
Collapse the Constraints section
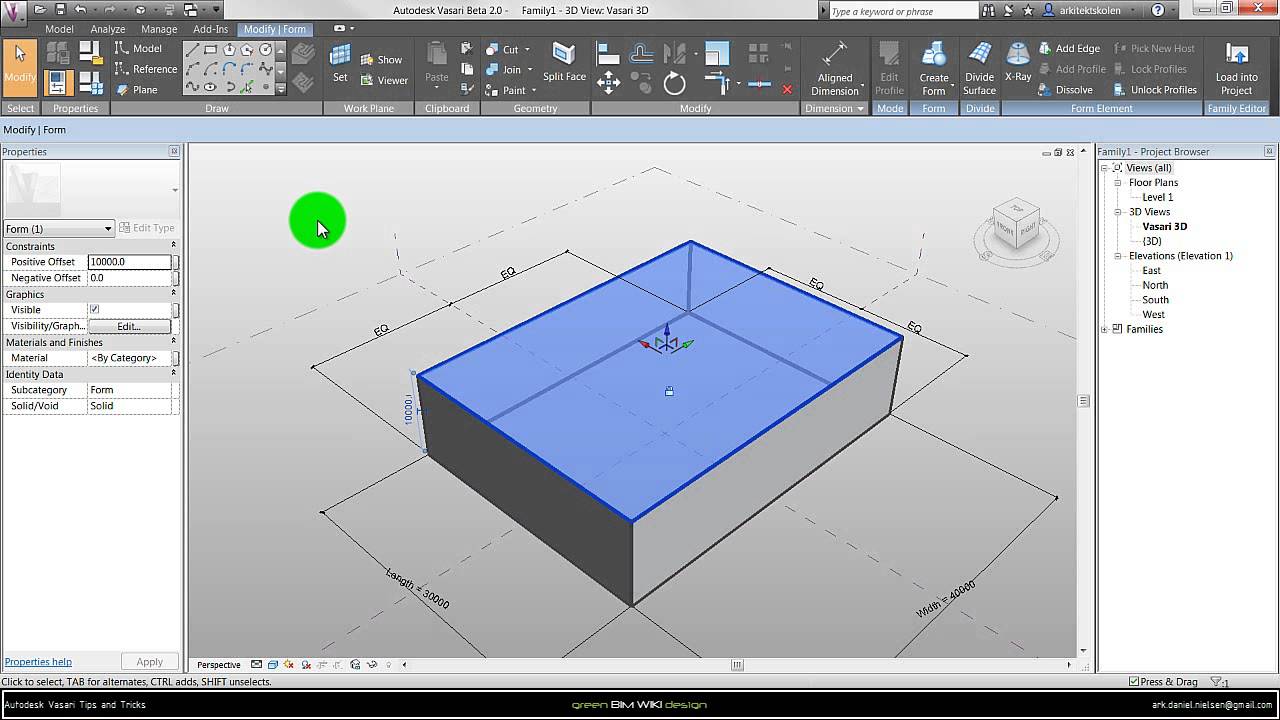click(x=173, y=245)
